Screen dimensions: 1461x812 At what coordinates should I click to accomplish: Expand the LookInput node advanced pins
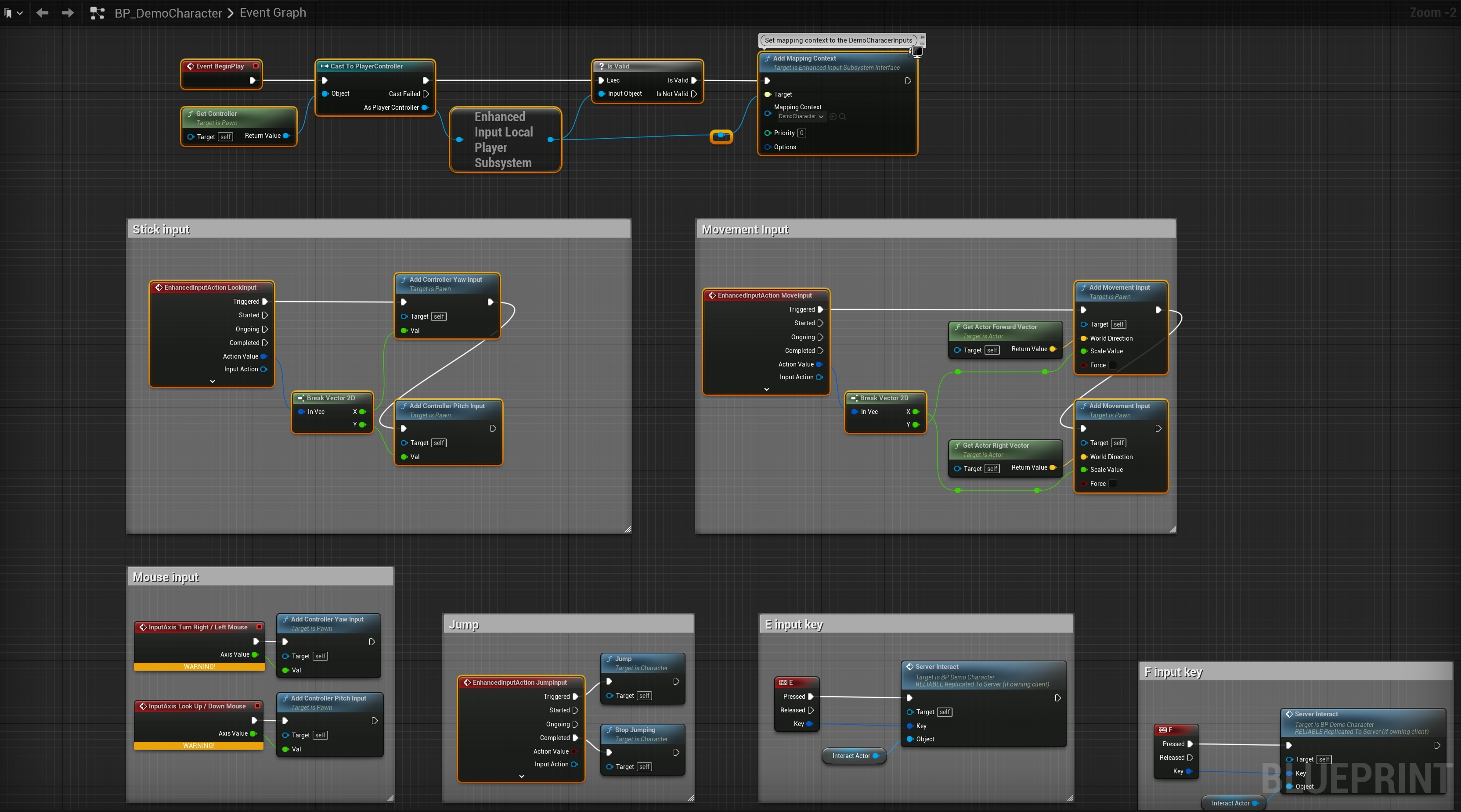(212, 381)
